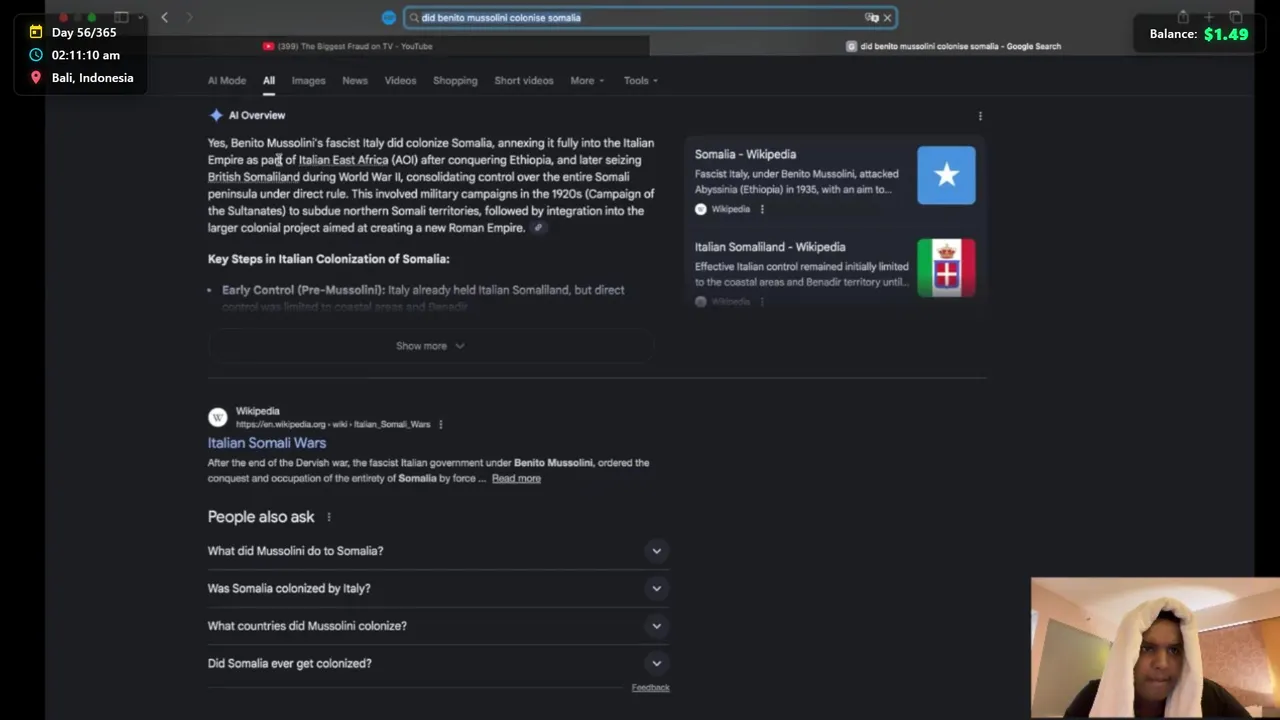Image resolution: width=1280 pixels, height=720 pixels.
Task: Open the Shopping results tab
Action: 455,81
